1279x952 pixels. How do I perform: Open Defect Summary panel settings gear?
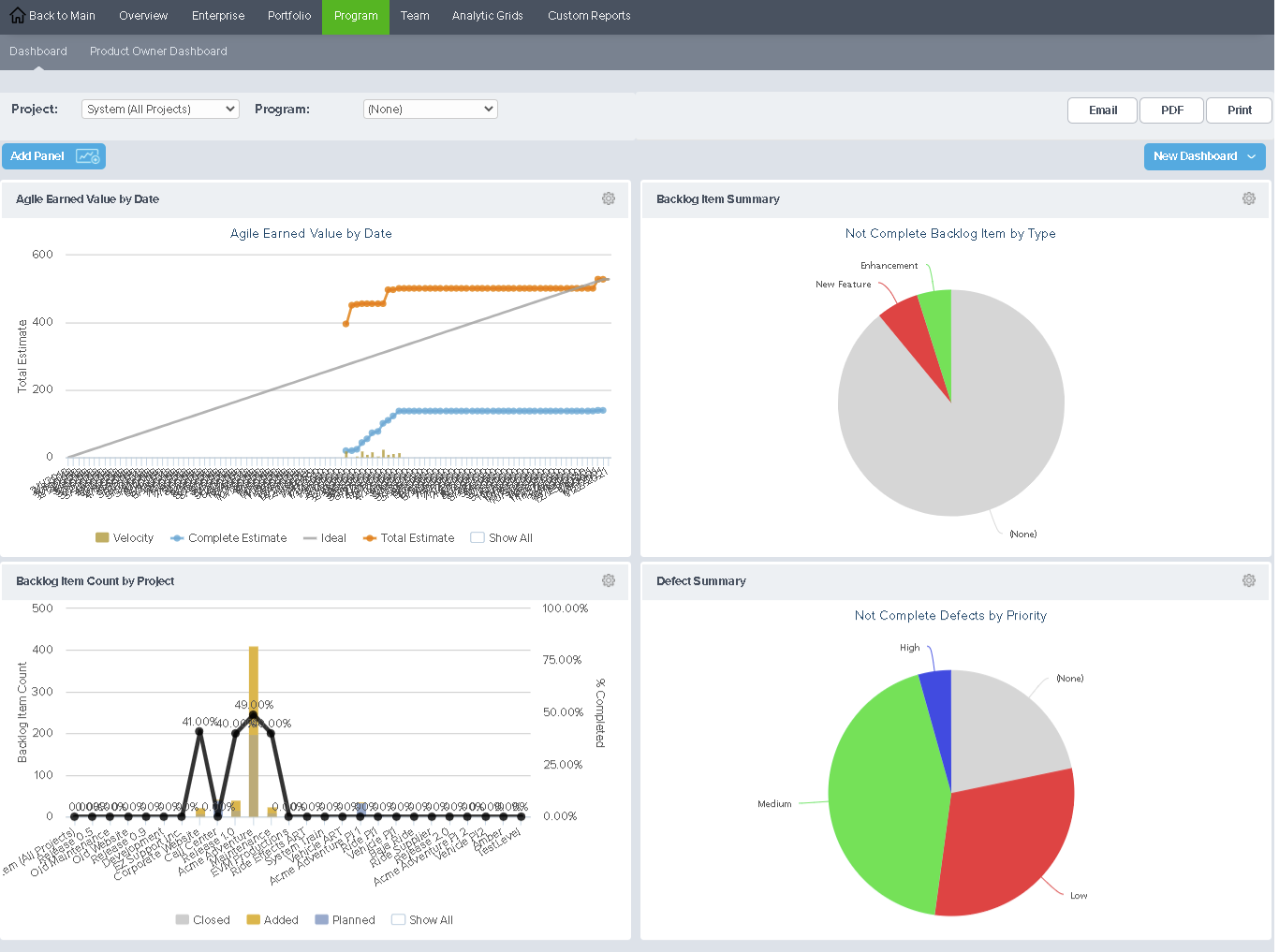[1249, 580]
